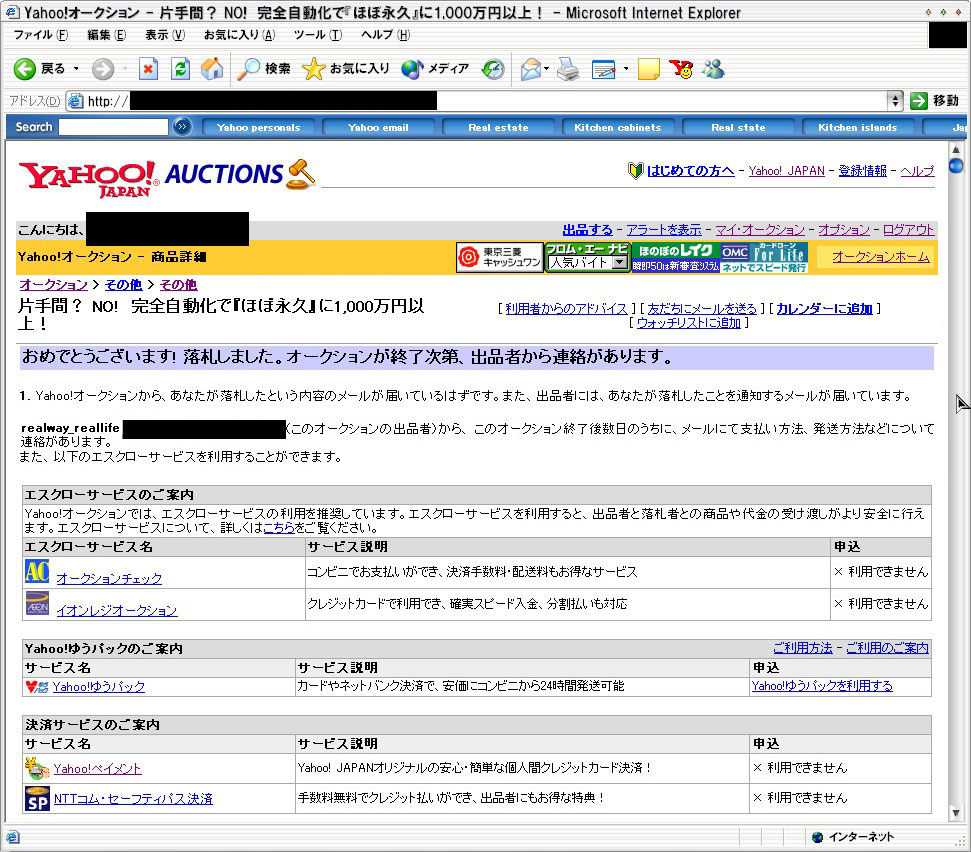The width and height of the screenshot is (971, 852).
Task: Open the 編集(E) menu
Action: (x=107, y=35)
